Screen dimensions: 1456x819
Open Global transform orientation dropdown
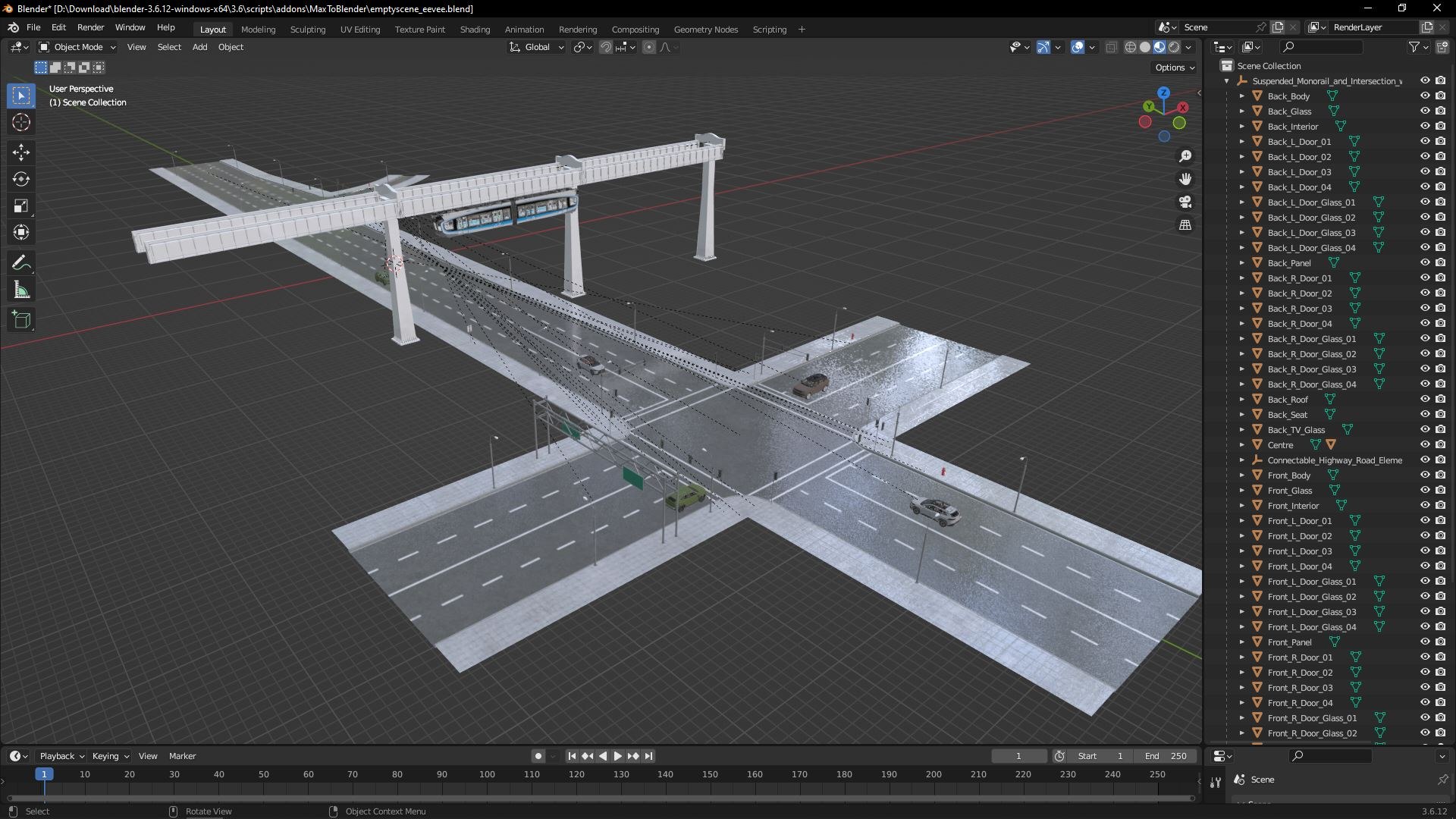(x=536, y=47)
